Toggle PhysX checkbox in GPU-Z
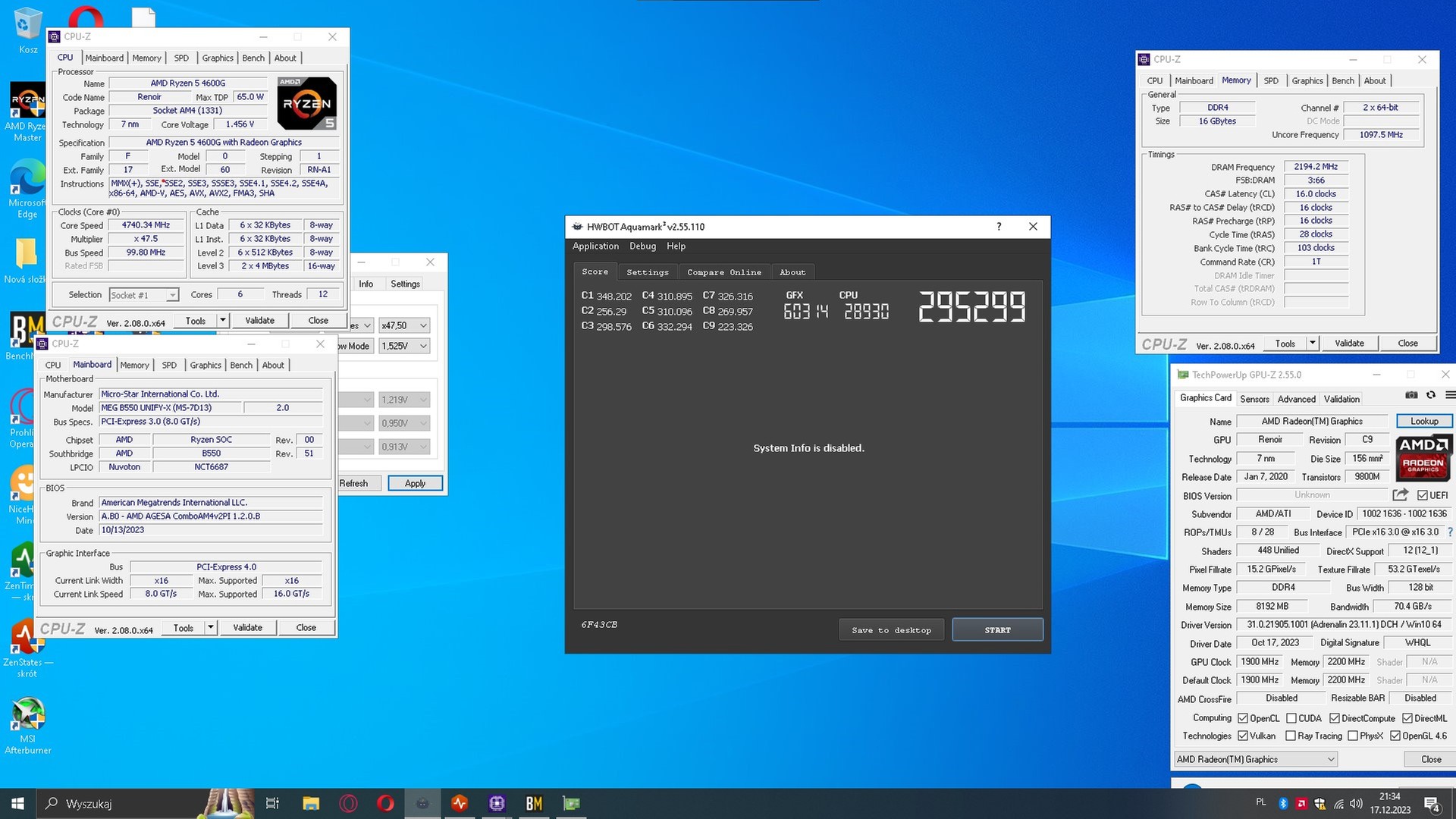The height and width of the screenshot is (819, 1456). [x=1353, y=736]
